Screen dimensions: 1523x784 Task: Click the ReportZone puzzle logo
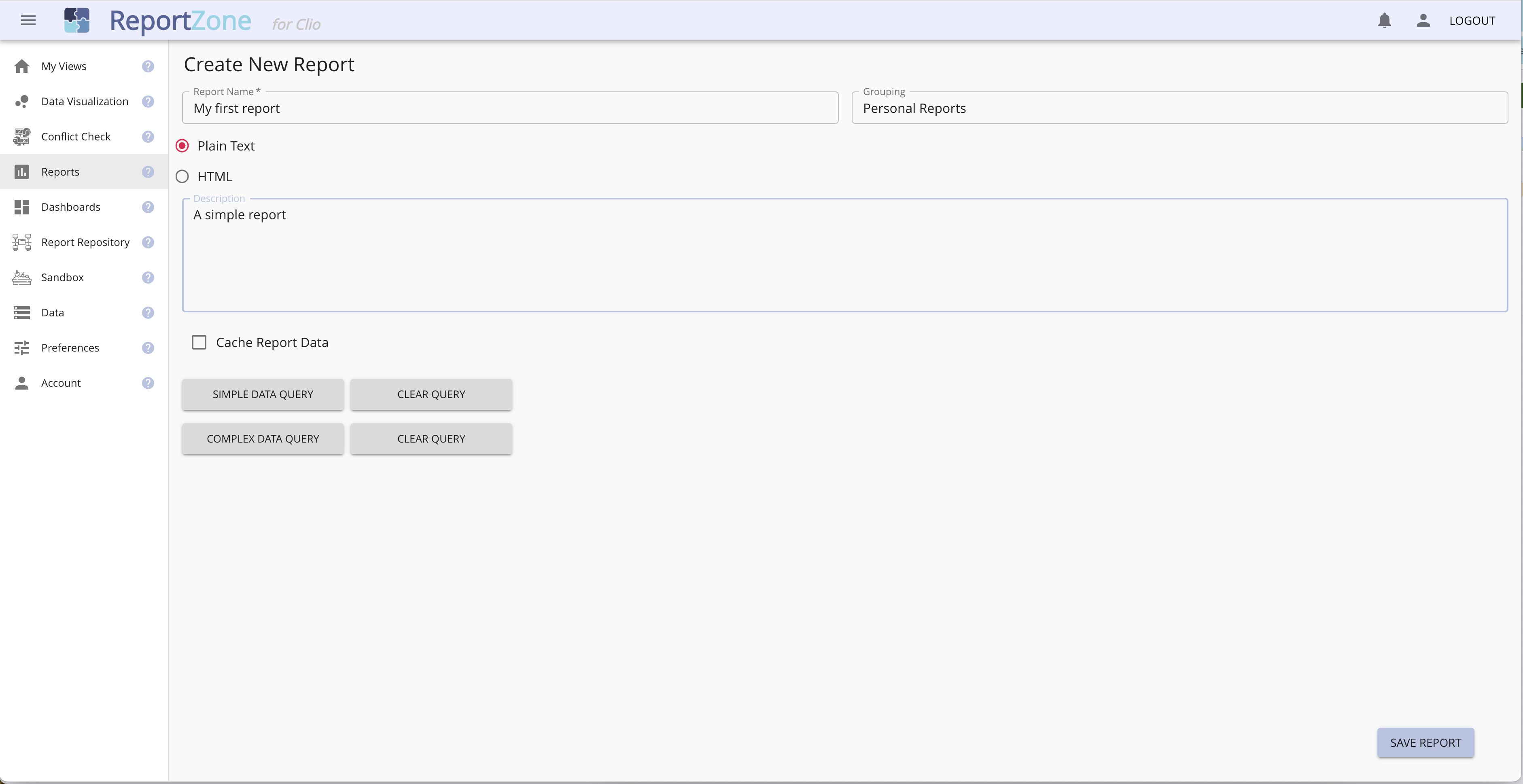(x=77, y=20)
